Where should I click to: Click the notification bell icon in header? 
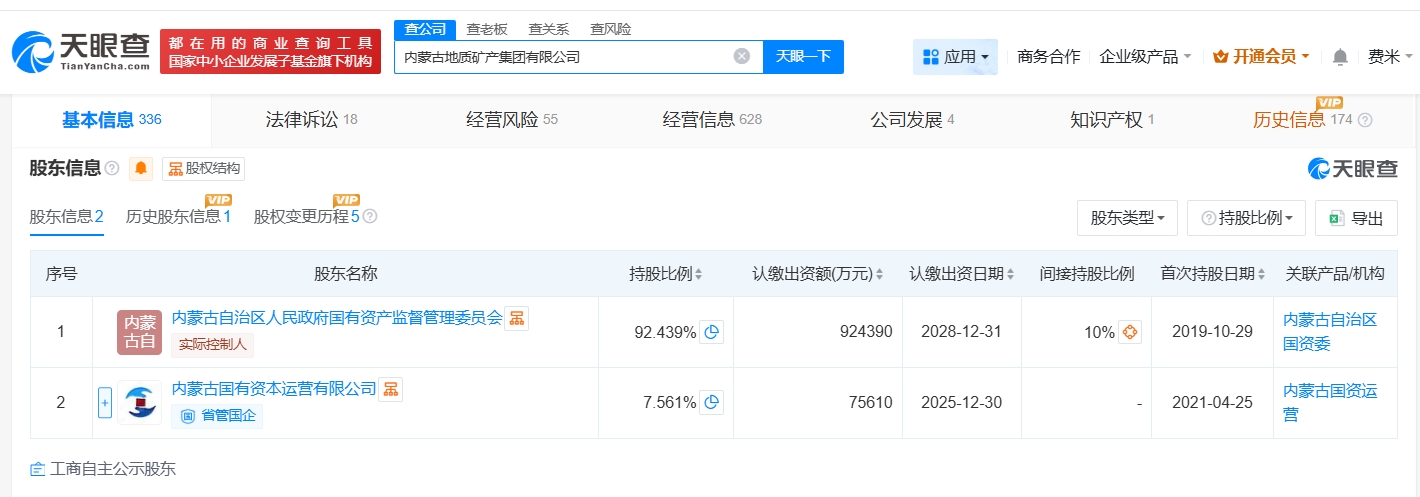[x=1340, y=57]
